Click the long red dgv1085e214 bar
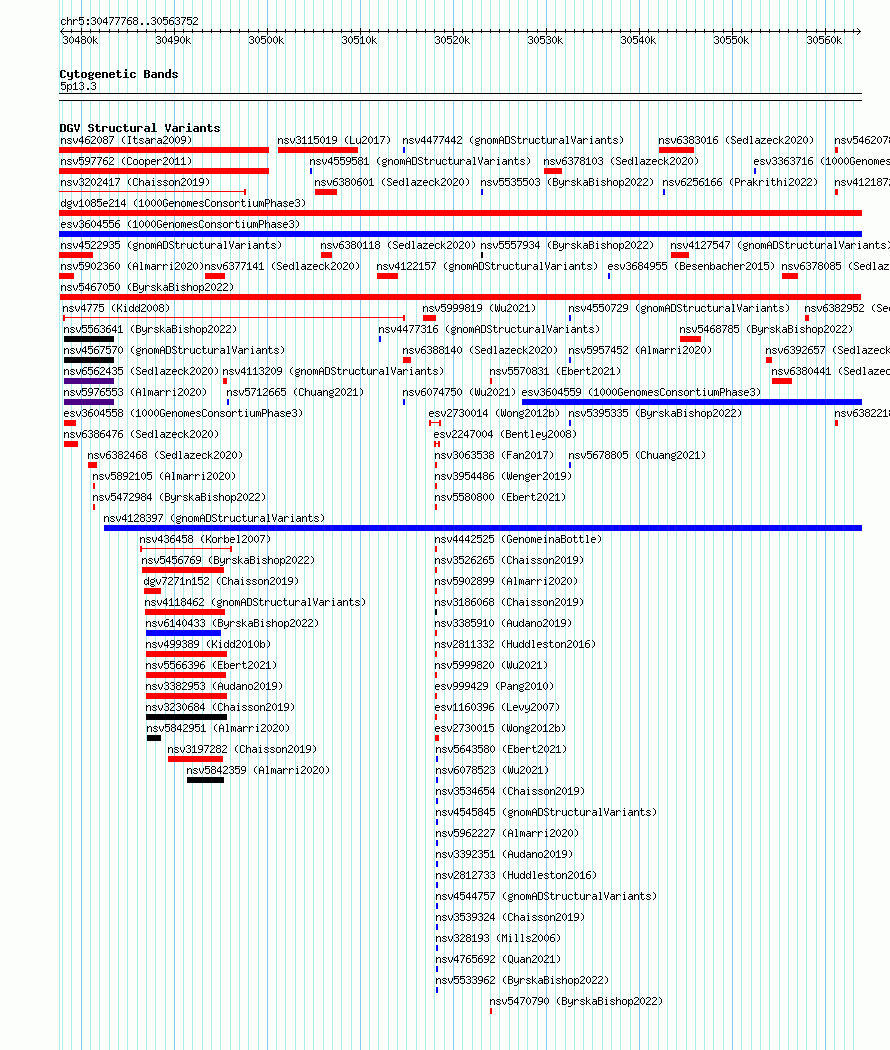Viewport: 890px width, 1050px height. coord(460,213)
